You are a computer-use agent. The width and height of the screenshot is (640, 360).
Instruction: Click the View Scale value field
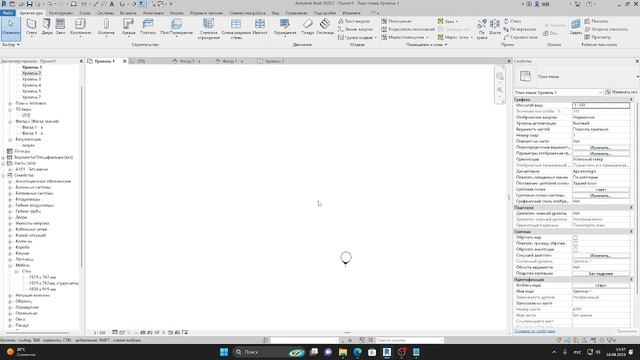(600, 105)
